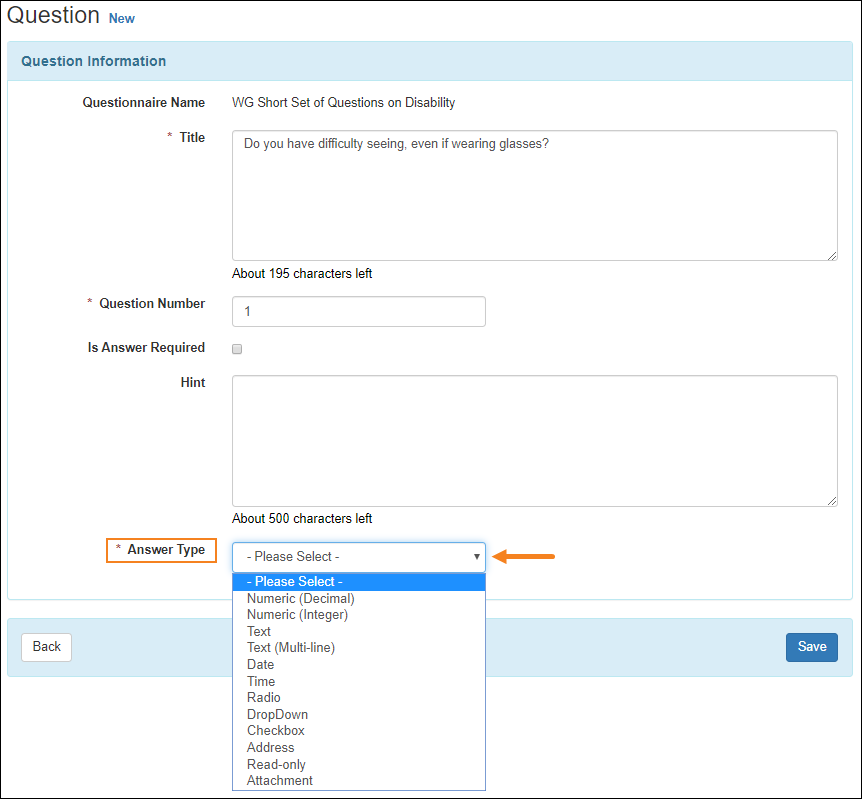Focus the Question Number field

(x=358, y=311)
